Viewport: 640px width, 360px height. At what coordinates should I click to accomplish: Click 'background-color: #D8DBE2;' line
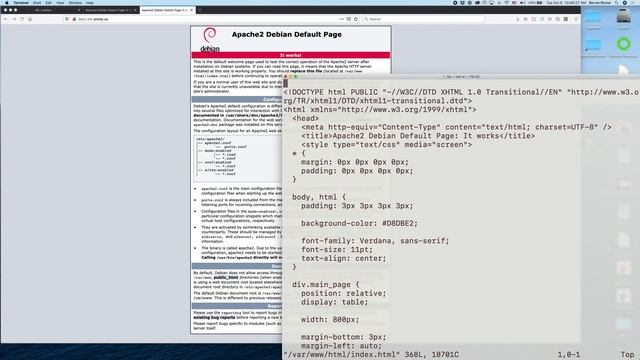click(x=359, y=223)
